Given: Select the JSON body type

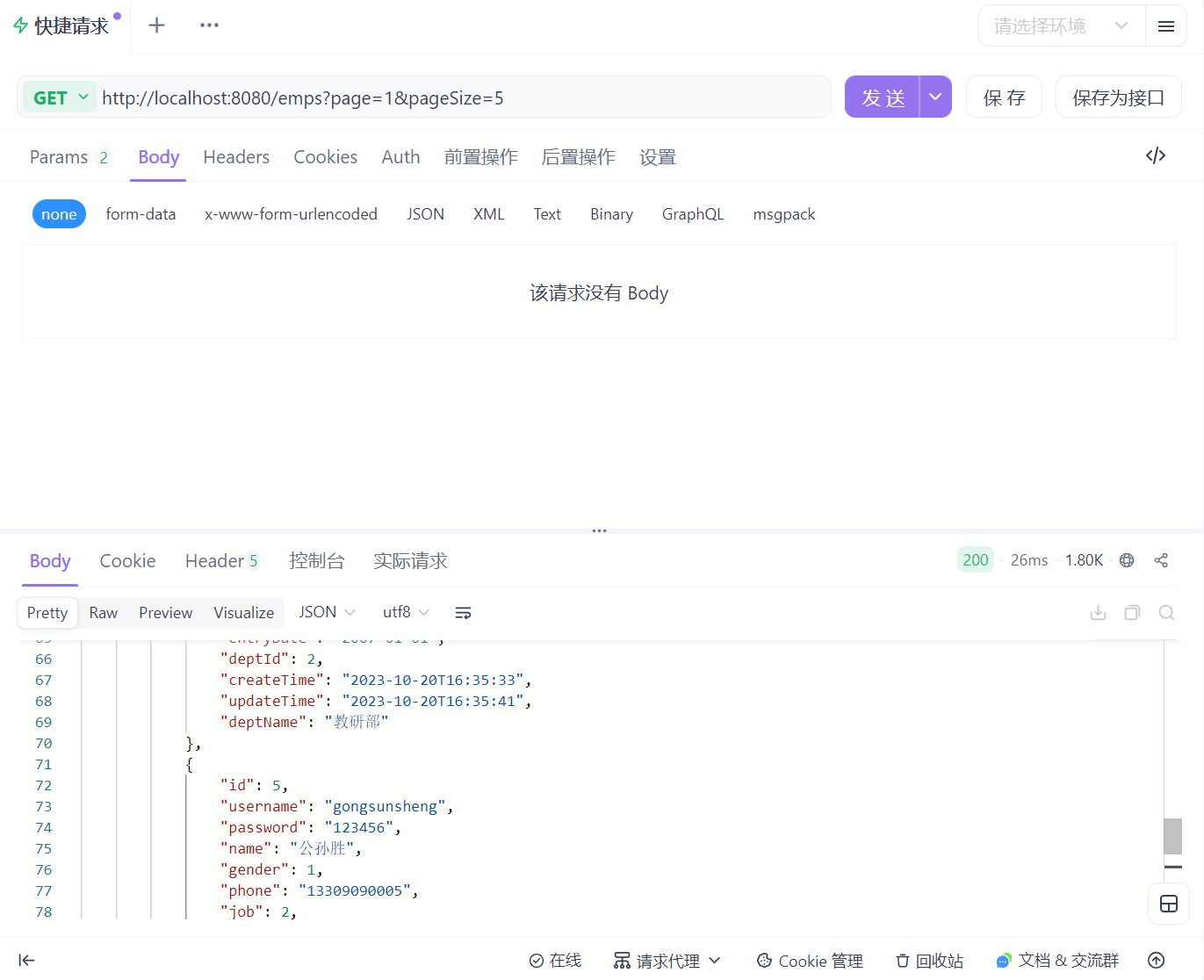Looking at the screenshot, I should 425,214.
